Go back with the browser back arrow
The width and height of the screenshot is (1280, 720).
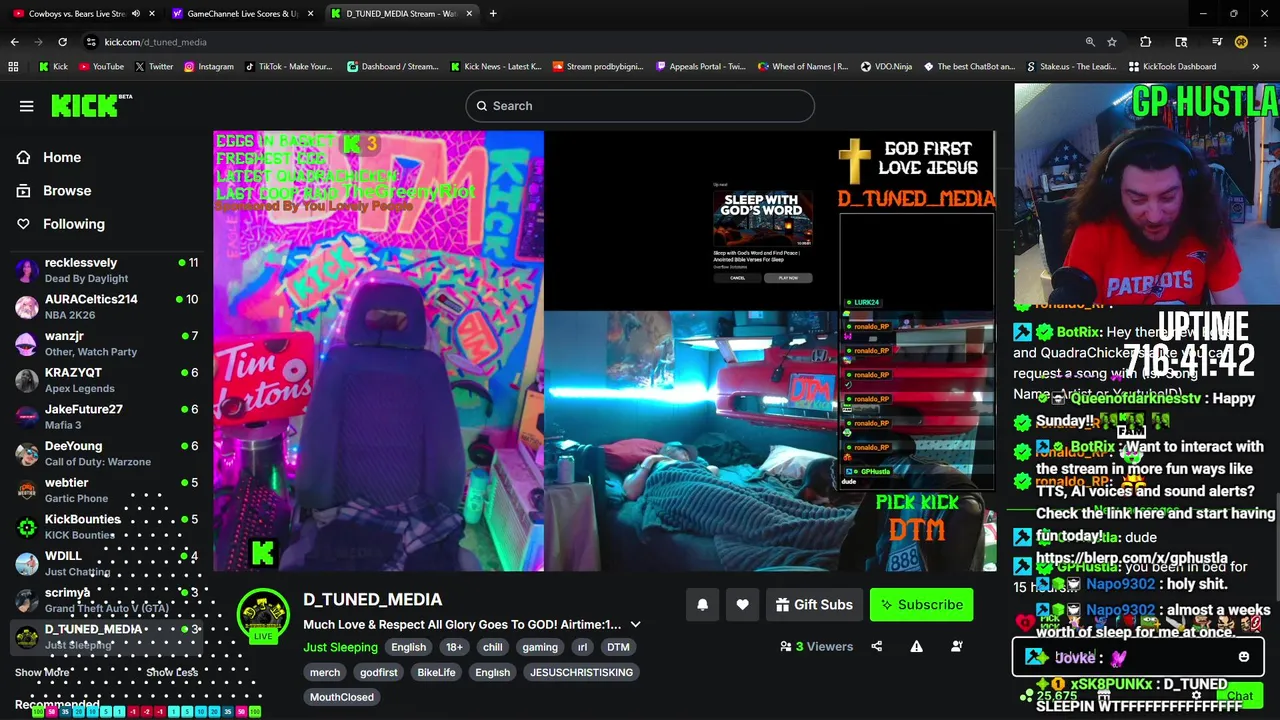pos(14,42)
